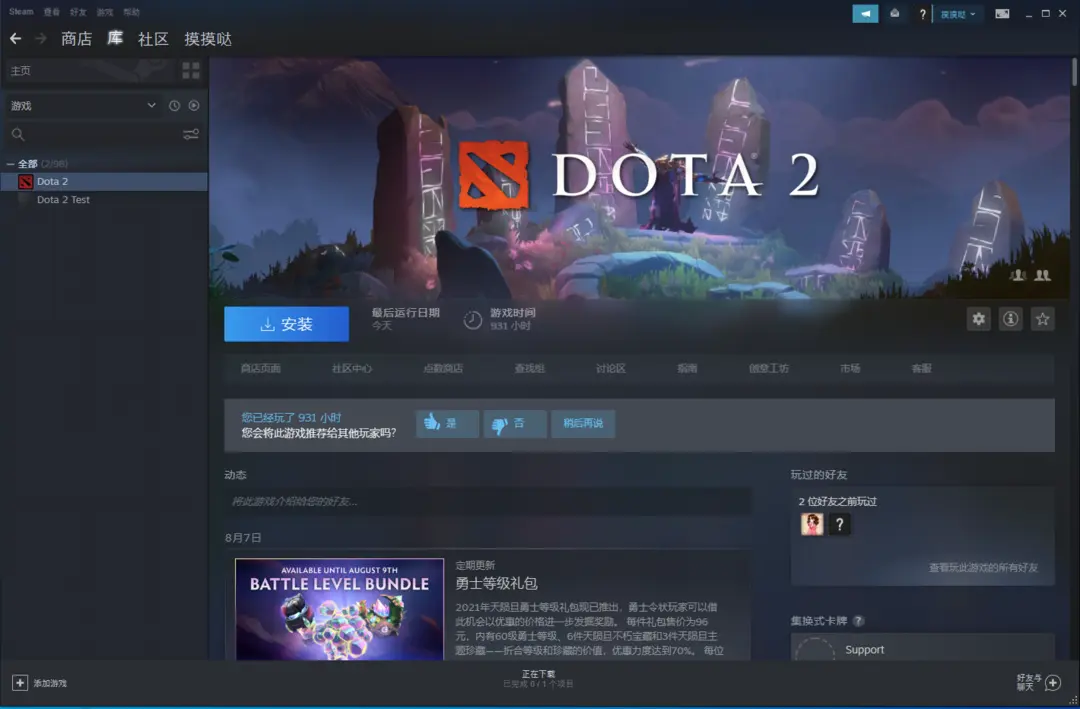The image size is (1080, 709).
Task: Recommend game with thumbs up 是
Action: click(447, 424)
